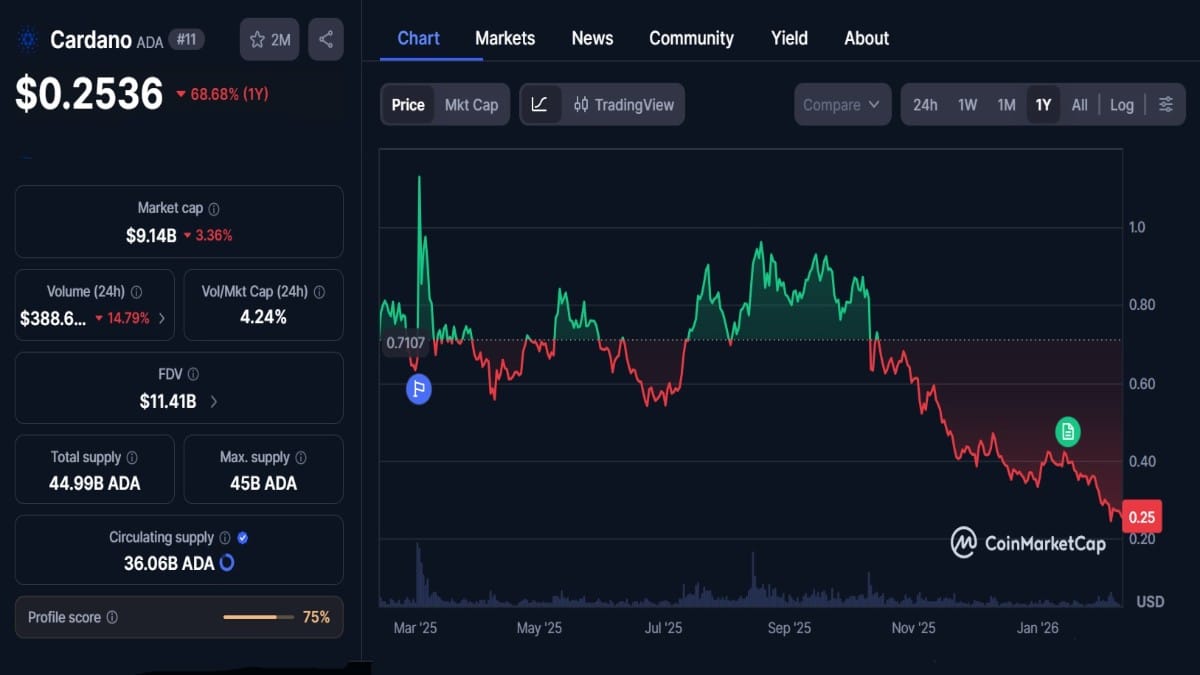
Task: Click the 75% profile score value
Action: pyautogui.click(x=317, y=617)
